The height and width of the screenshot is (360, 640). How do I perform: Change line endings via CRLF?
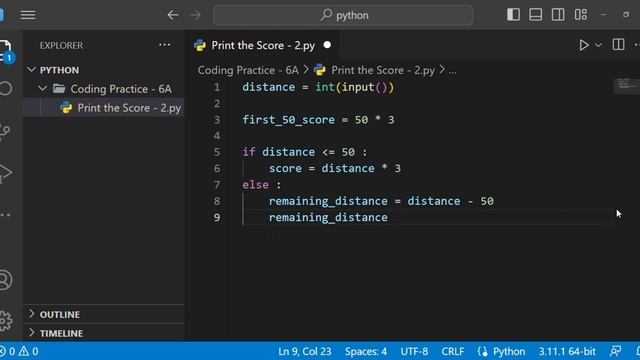coord(452,351)
